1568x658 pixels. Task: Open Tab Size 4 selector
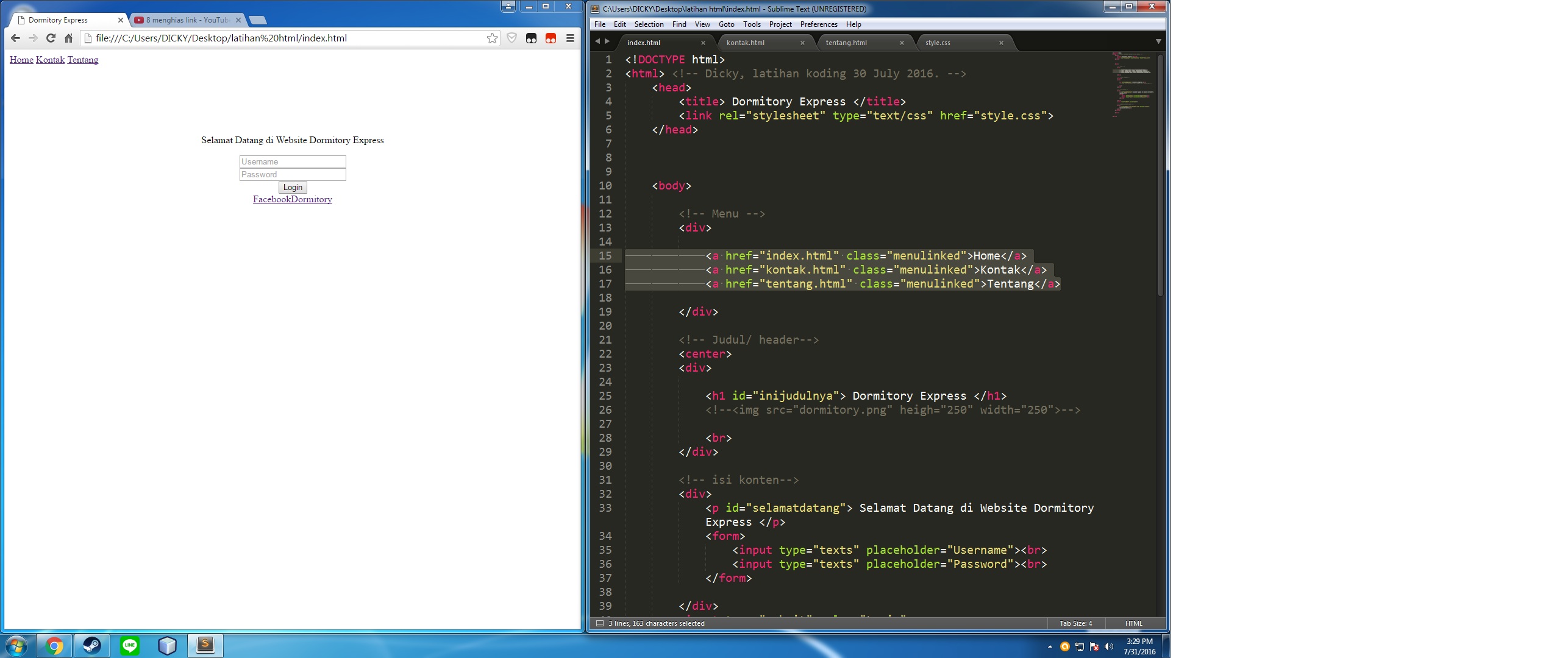click(1075, 623)
